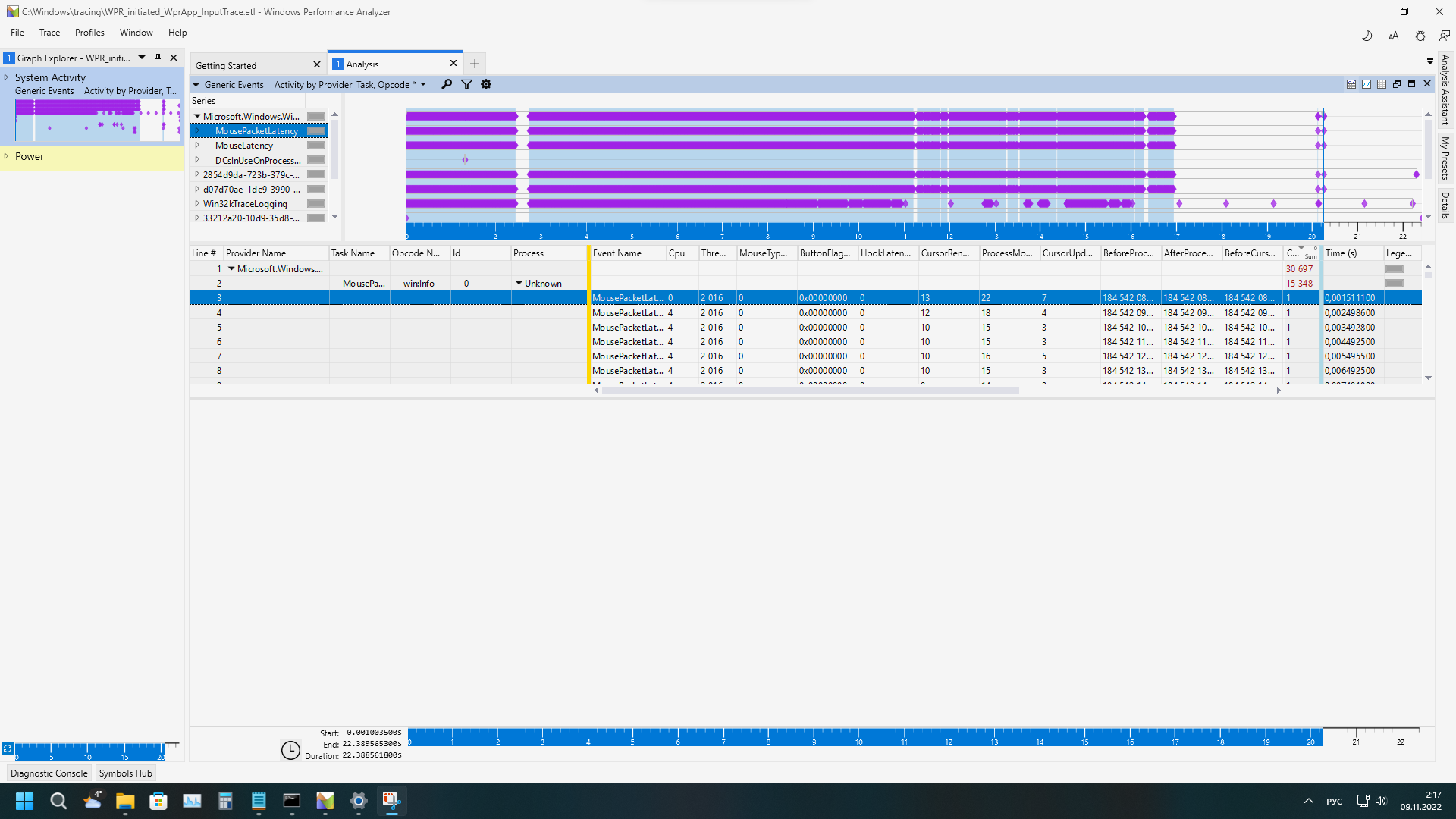
Task: Click MouseLatency series color swatch
Action: pos(316,146)
